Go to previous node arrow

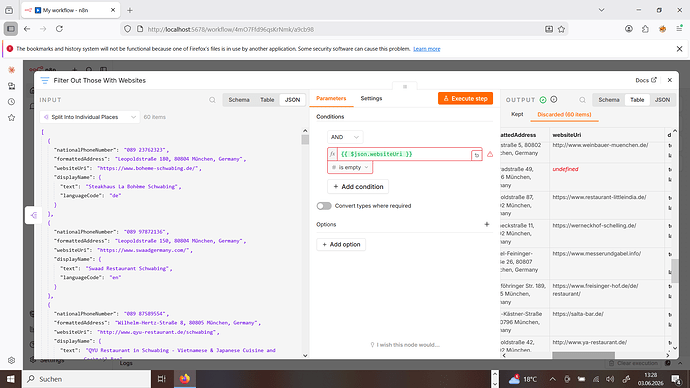pos(33,215)
